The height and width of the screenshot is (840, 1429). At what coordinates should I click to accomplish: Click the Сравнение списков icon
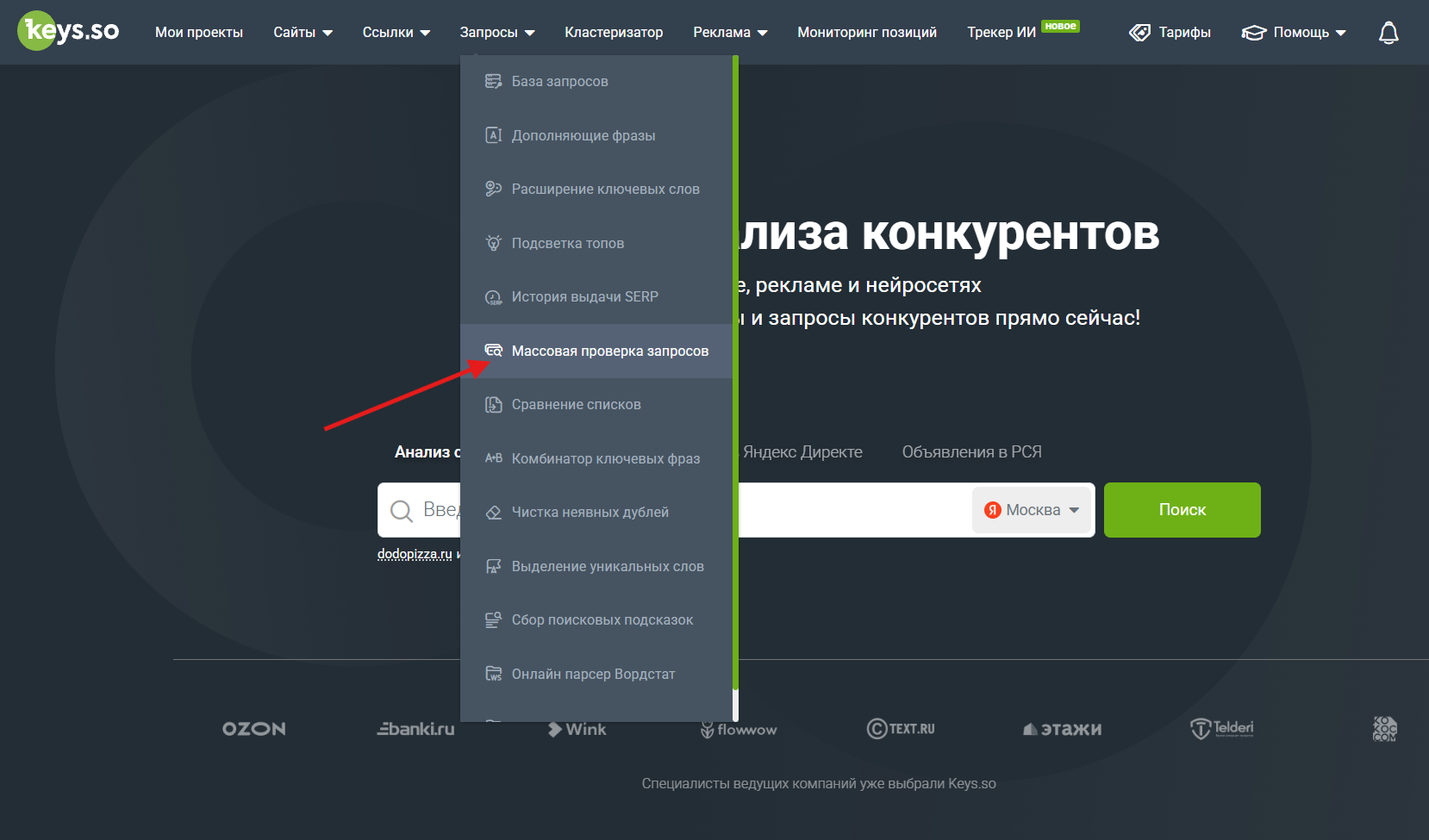(494, 405)
